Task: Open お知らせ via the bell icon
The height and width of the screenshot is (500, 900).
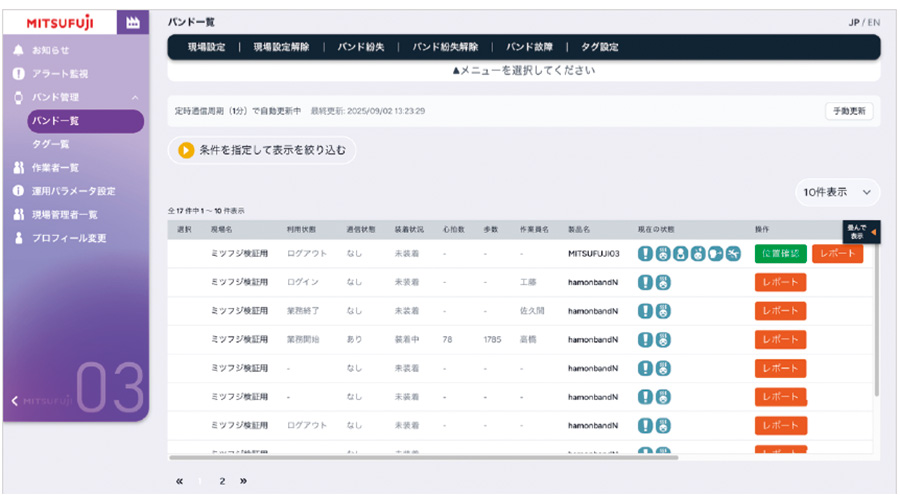Action: coord(19,50)
